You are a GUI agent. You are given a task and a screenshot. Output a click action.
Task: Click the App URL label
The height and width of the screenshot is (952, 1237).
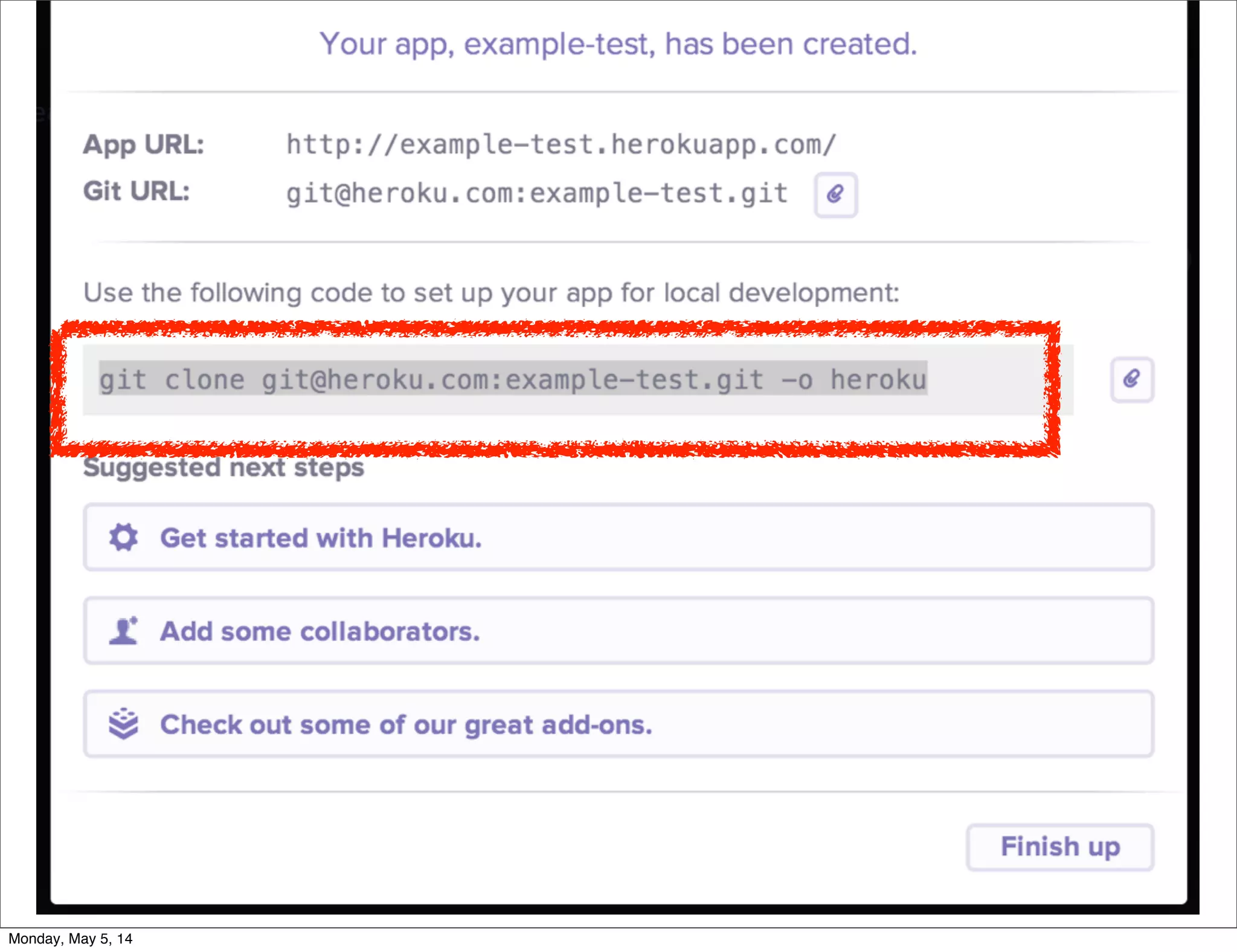[144, 144]
